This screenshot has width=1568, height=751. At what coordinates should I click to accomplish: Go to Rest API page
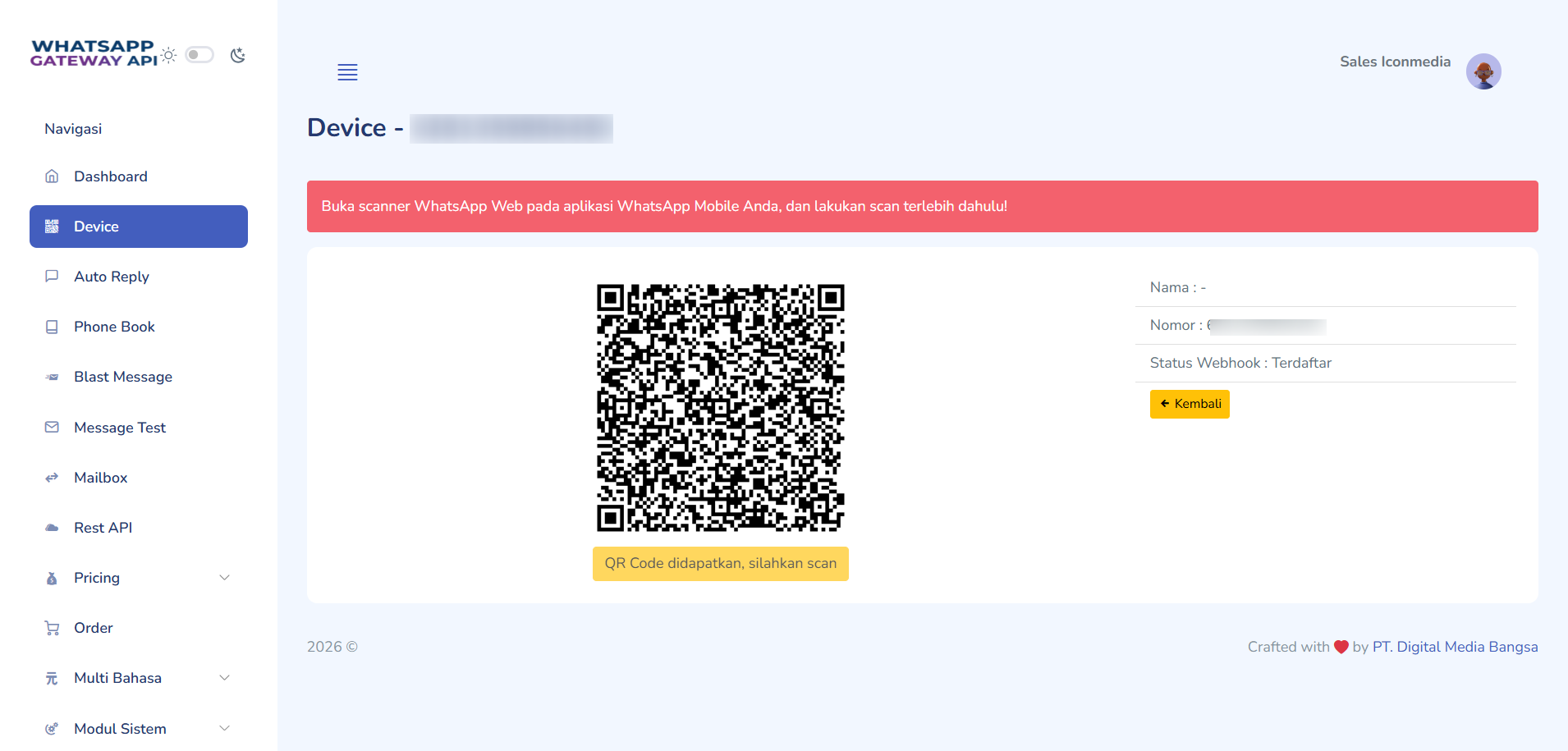[x=139, y=528]
